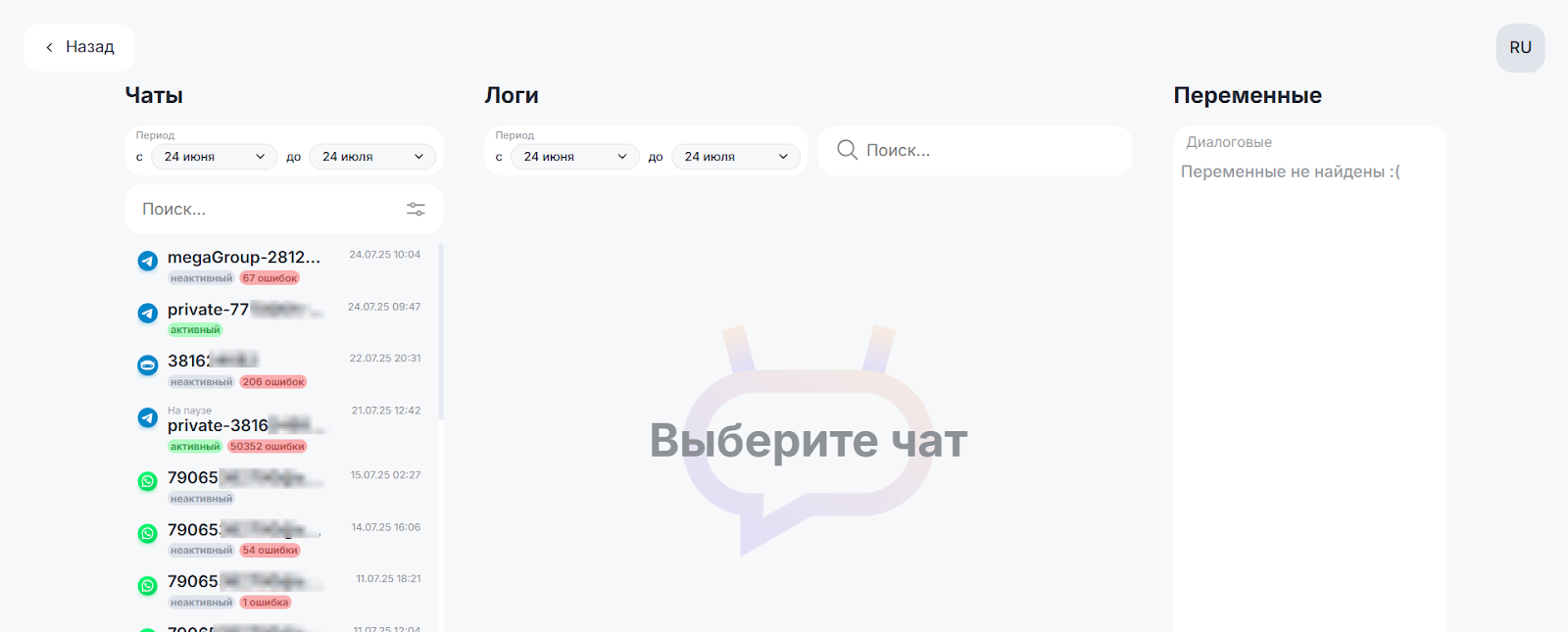Open the Chats end date dropdown '24 июля'
The width and height of the screenshot is (1568, 632).
click(372, 157)
